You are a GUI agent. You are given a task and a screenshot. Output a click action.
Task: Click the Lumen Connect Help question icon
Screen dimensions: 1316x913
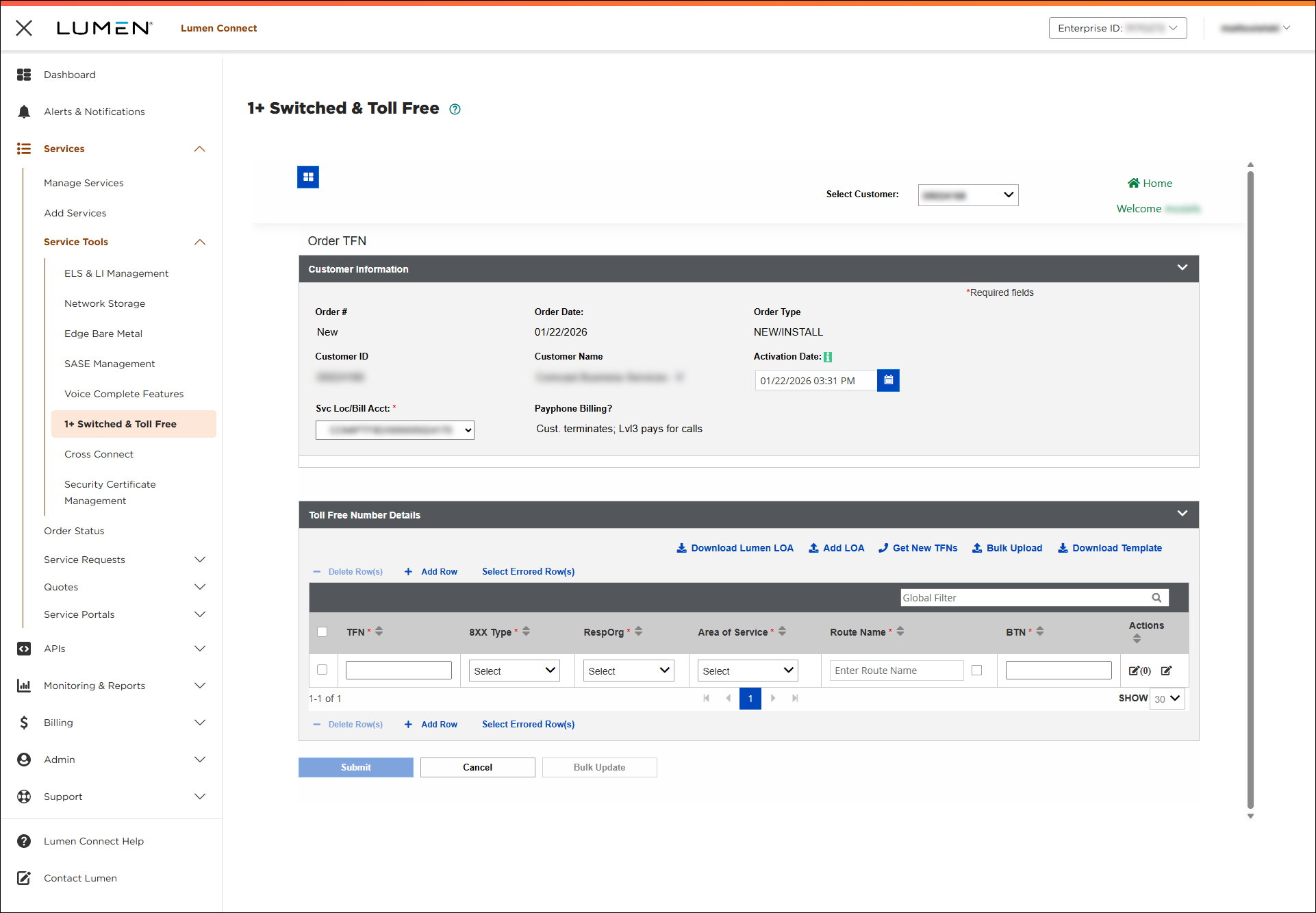tap(24, 841)
